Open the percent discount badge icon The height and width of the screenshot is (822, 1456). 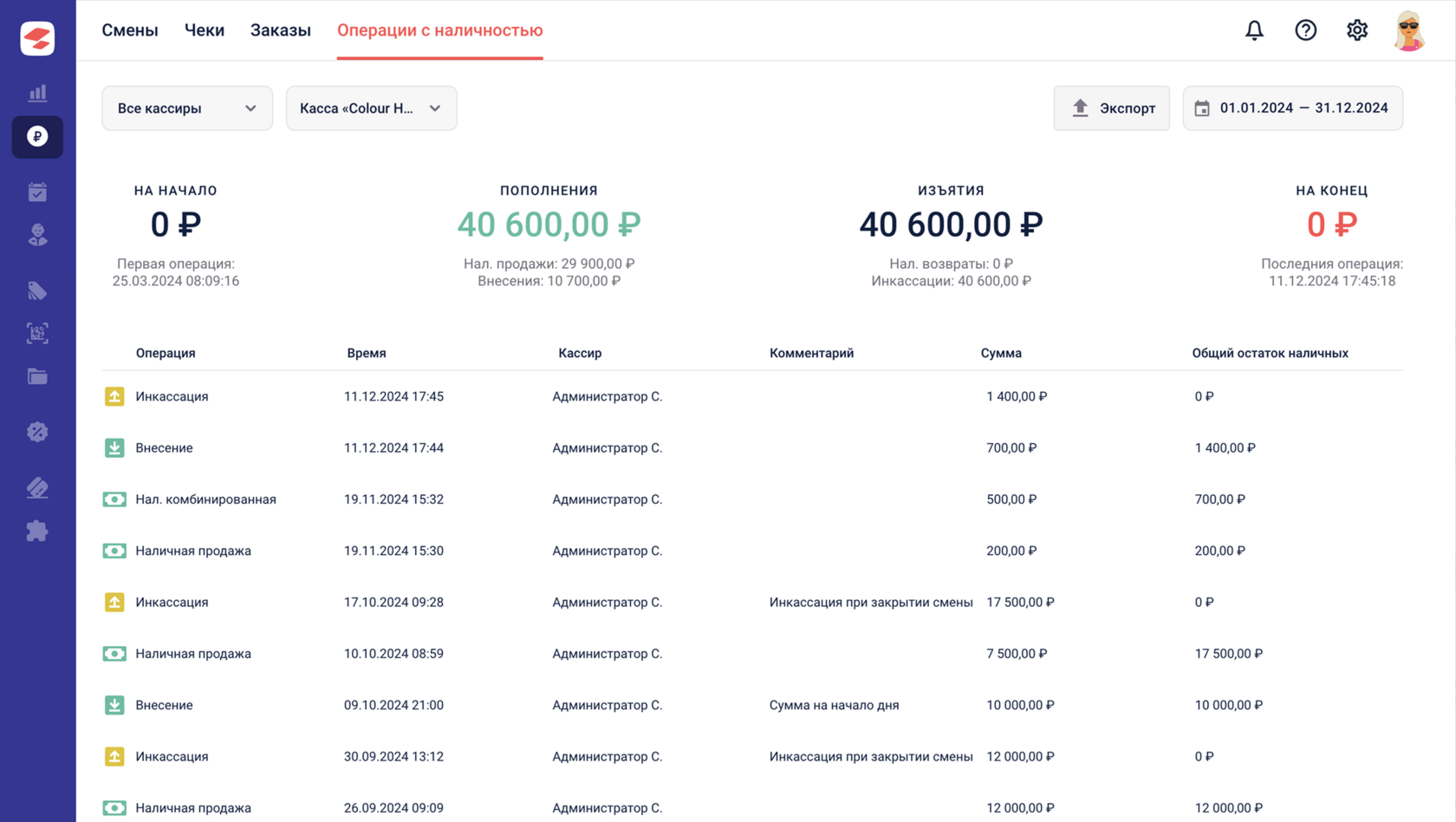[x=37, y=432]
